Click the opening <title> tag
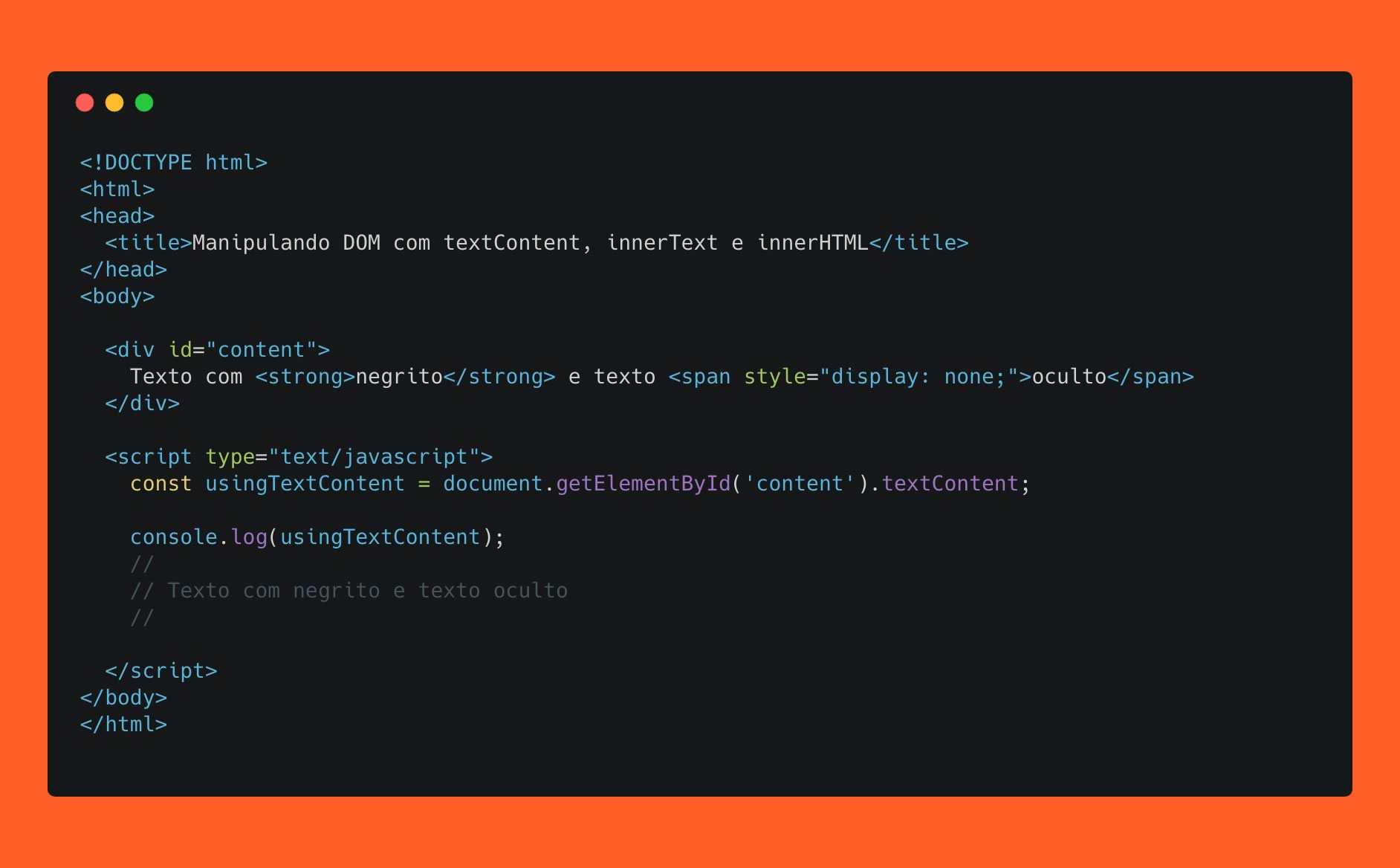The height and width of the screenshot is (868, 1400). pyautogui.click(x=148, y=243)
